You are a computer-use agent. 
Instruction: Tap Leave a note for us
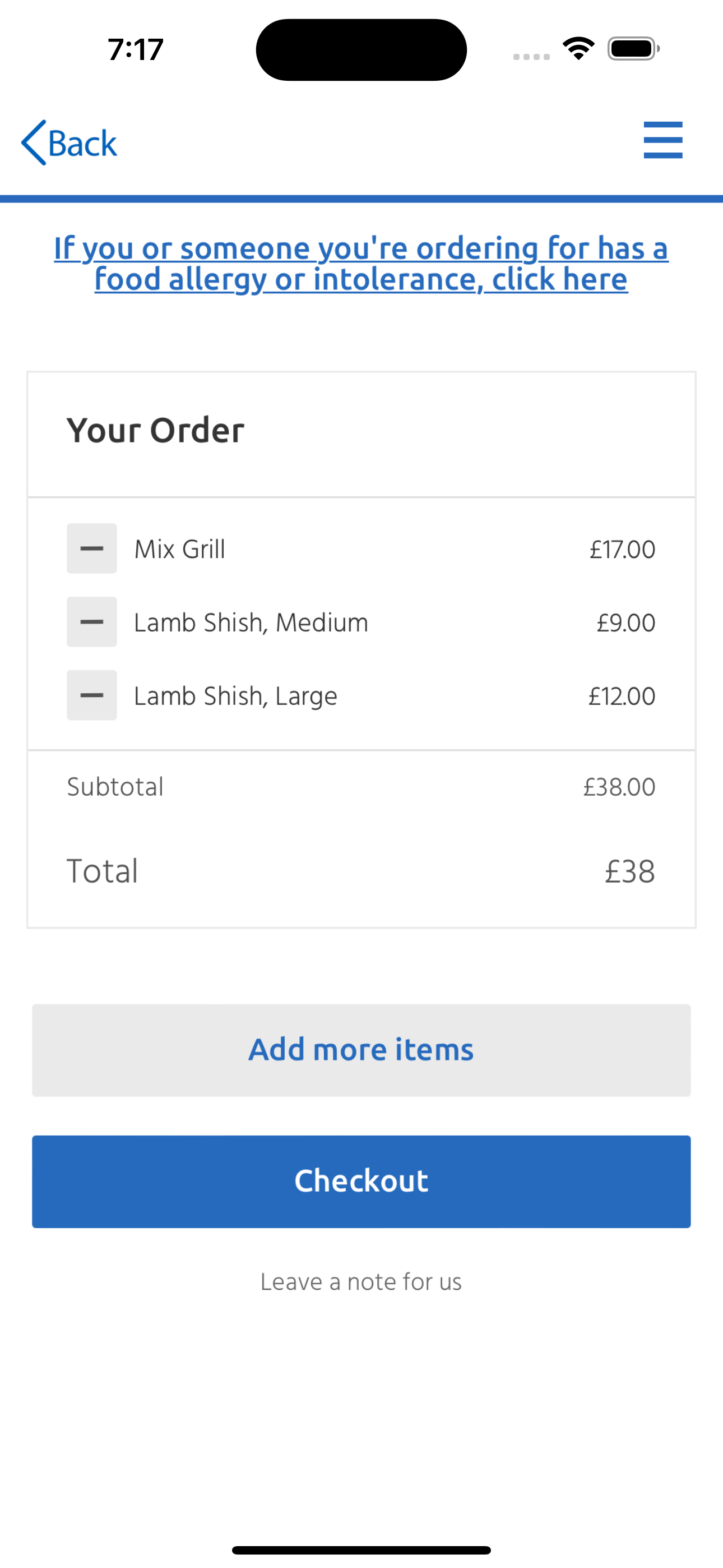pyautogui.click(x=361, y=1282)
